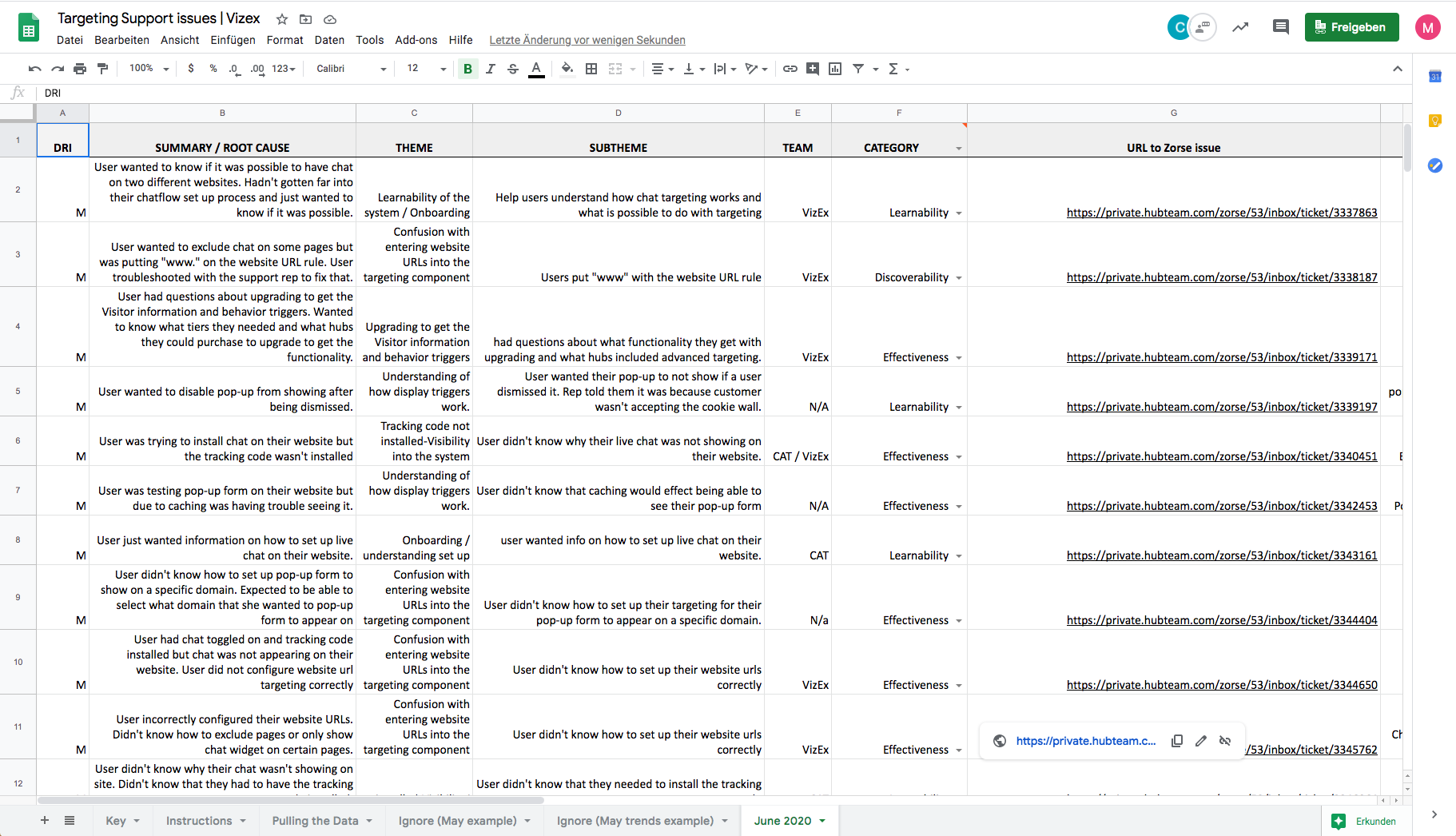Image resolution: width=1456 pixels, height=836 pixels.
Task: Decrease decimal places
Action: click(x=234, y=69)
